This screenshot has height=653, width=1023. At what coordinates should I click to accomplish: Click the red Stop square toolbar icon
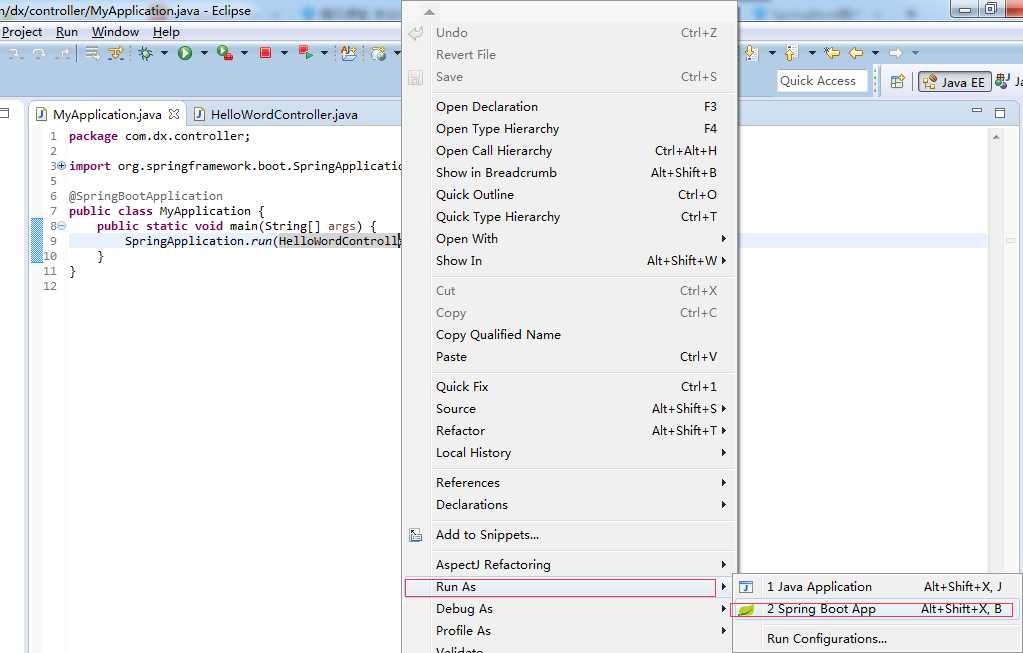266,53
